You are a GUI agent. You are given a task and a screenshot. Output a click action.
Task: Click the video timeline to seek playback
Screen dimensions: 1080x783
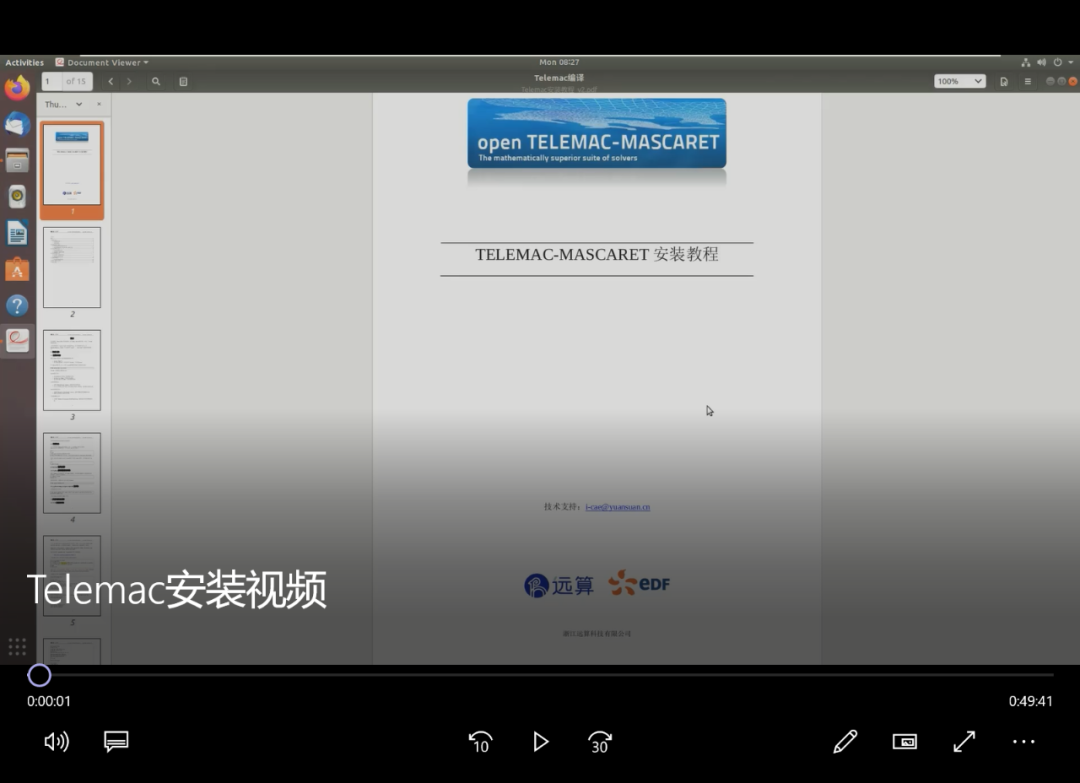point(540,675)
